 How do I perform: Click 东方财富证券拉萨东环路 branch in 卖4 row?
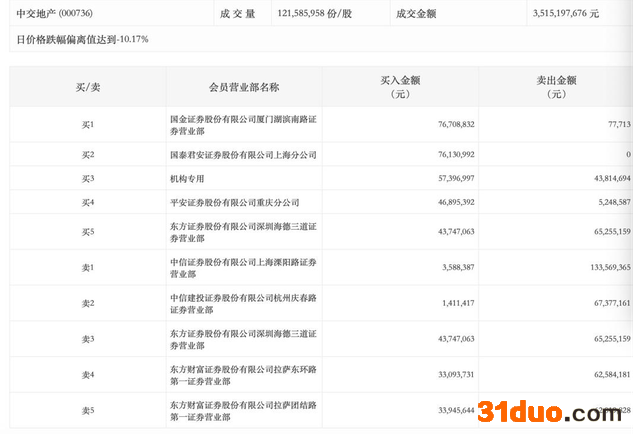pyautogui.click(x=243, y=375)
